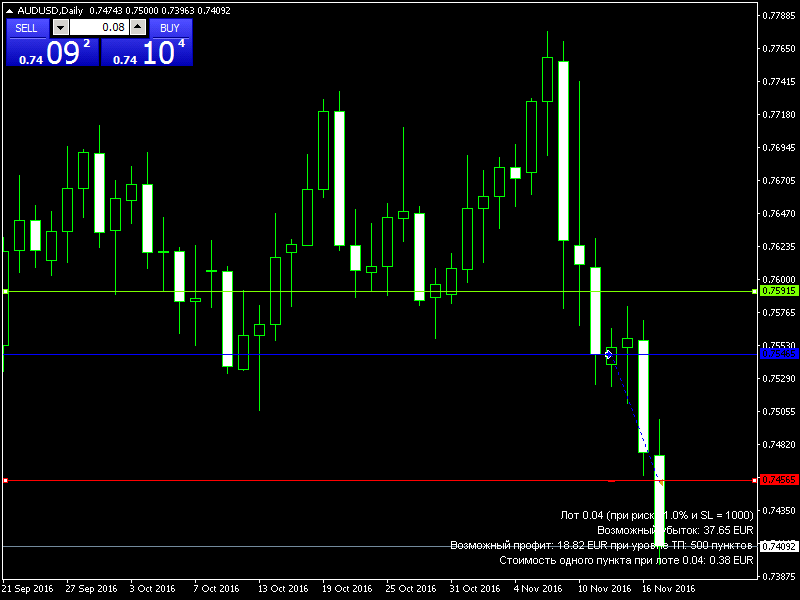800x600 pixels.
Task: Click the AUDUSD,Daily chart title
Action: pos(50,10)
